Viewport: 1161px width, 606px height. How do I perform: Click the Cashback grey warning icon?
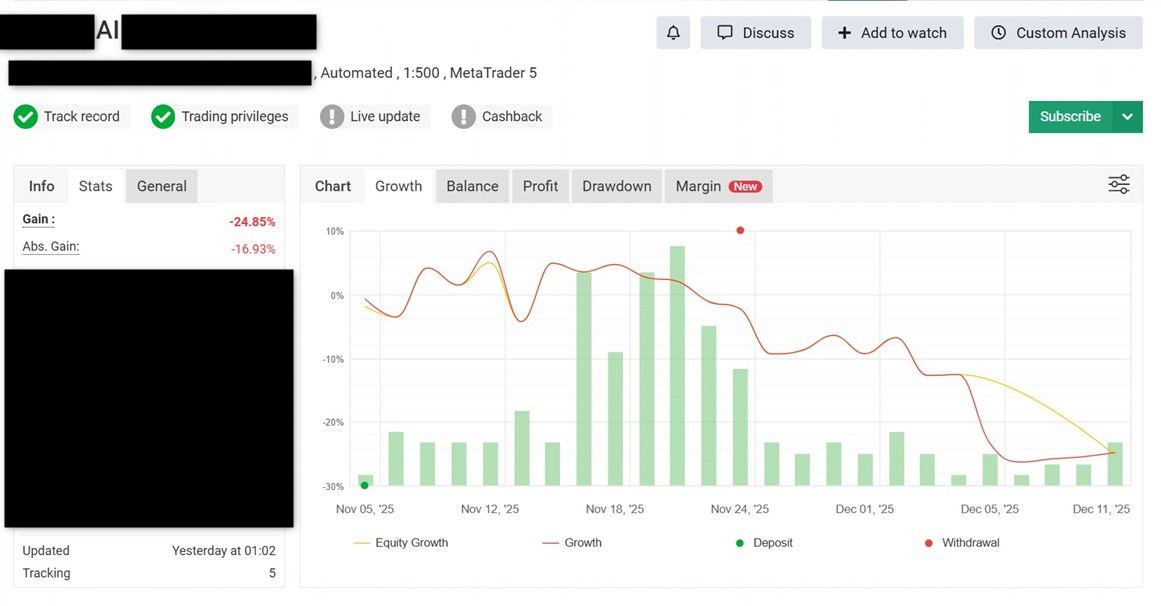click(x=463, y=117)
